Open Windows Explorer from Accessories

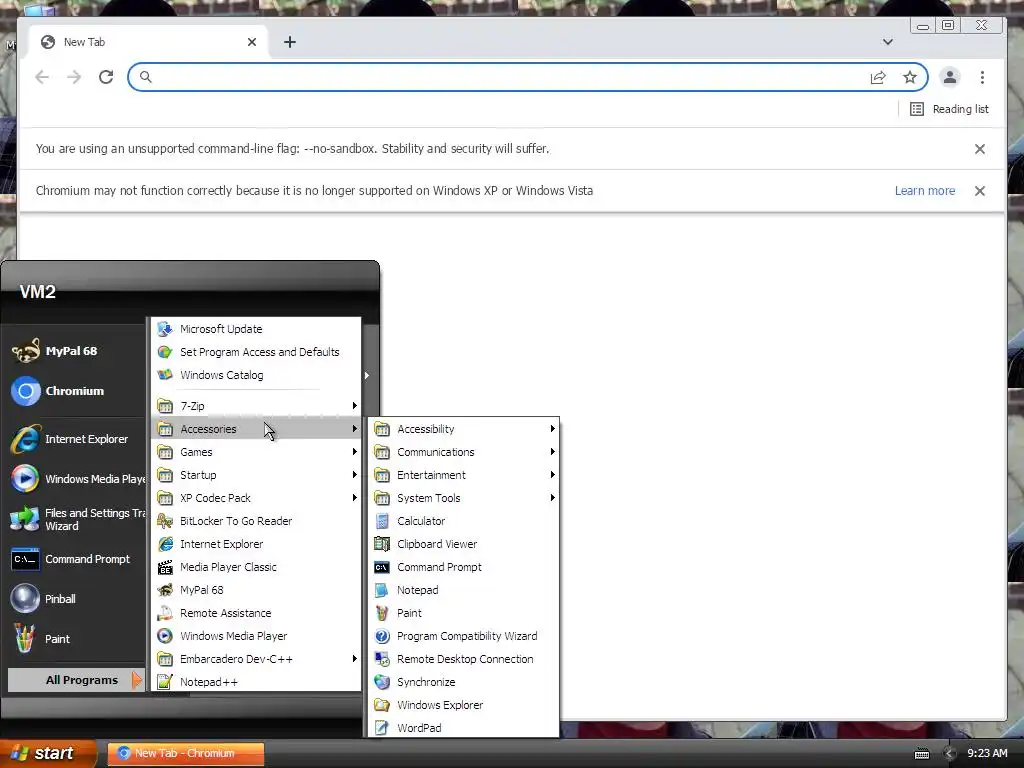click(x=464, y=705)
